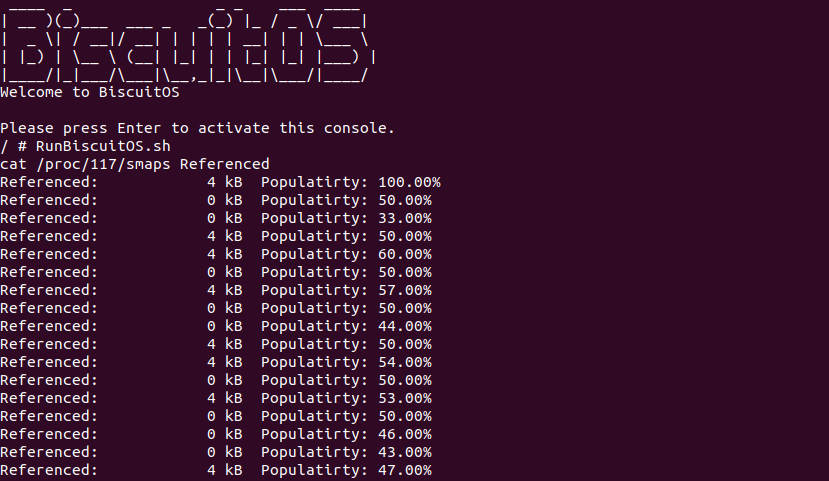Click the BiscuitOS ASCII art banner
This screenshot has height=481, width=829.
click(188, 42)
